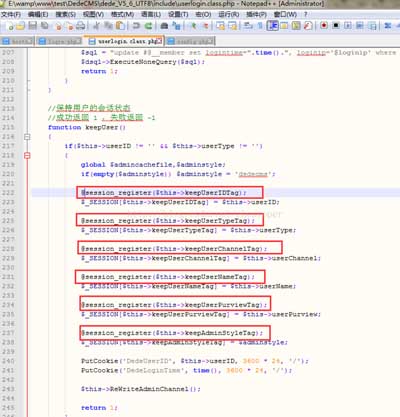Click the Save recorded macro icon
400x417 pixels.
(x=372, y=26)
